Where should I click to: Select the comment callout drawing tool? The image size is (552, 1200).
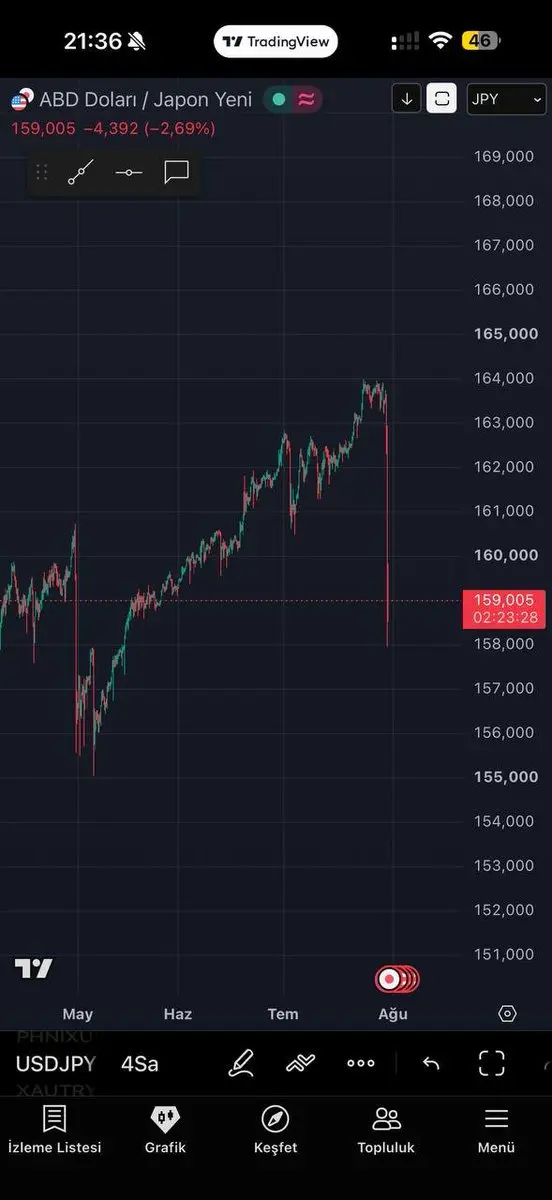point(176,173)
